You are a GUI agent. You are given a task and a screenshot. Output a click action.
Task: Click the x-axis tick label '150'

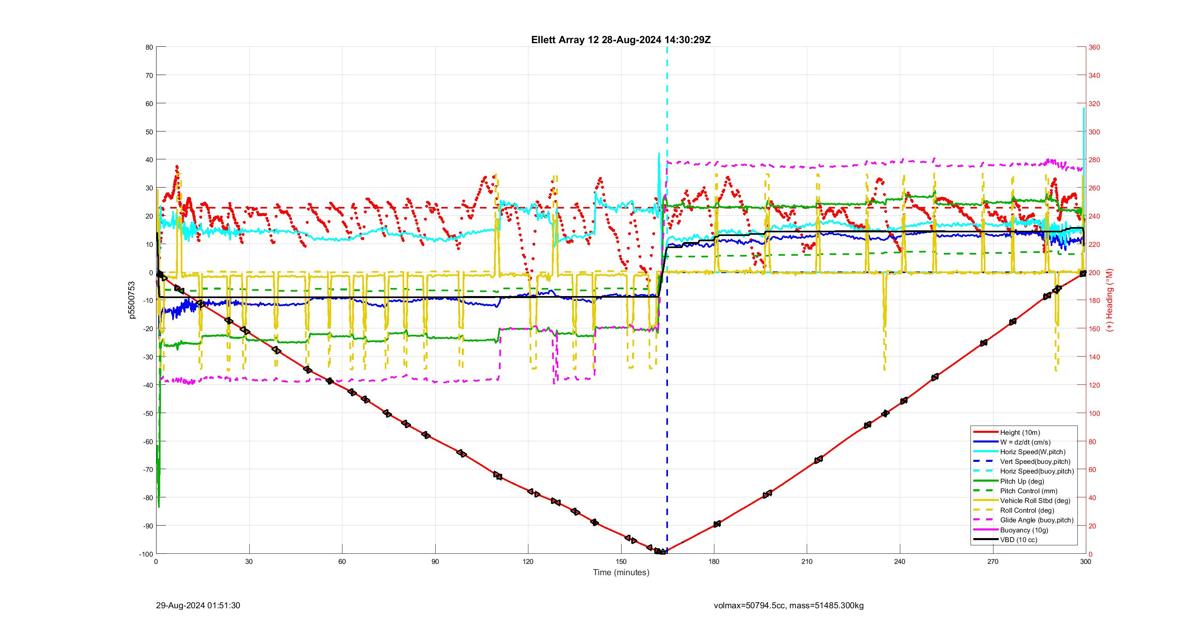tap(621, 562)
